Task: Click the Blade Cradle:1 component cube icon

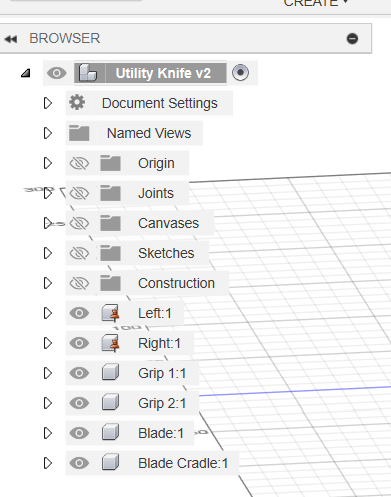Action: pyautogui.click(x=110, y=463)
